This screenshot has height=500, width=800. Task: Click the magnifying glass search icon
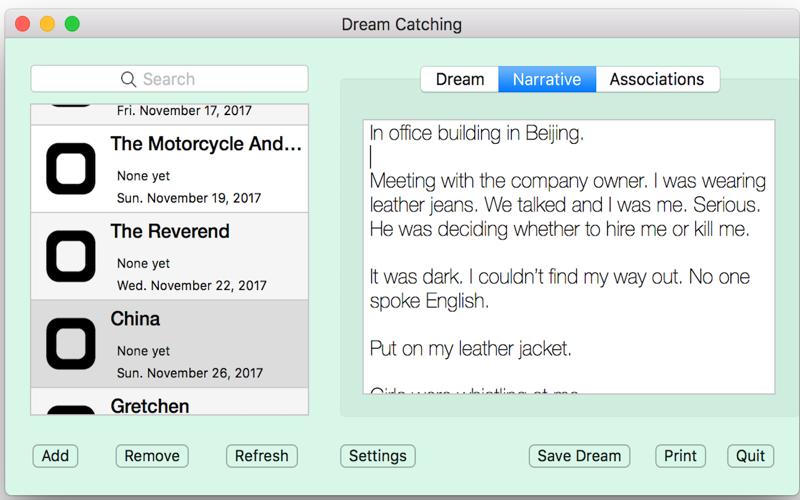pyautogui.click(x=128, y=79)
